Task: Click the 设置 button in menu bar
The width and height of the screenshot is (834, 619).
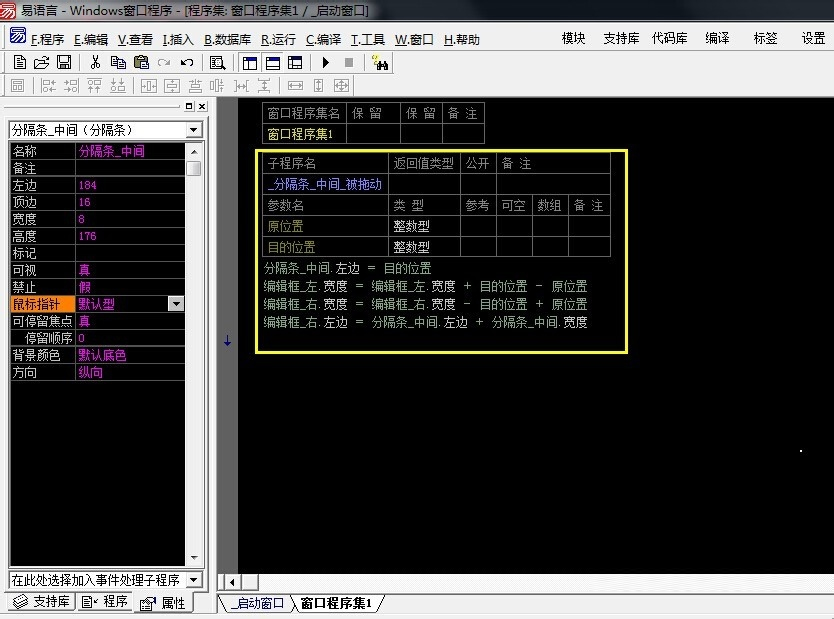Action: click(813, 39)
